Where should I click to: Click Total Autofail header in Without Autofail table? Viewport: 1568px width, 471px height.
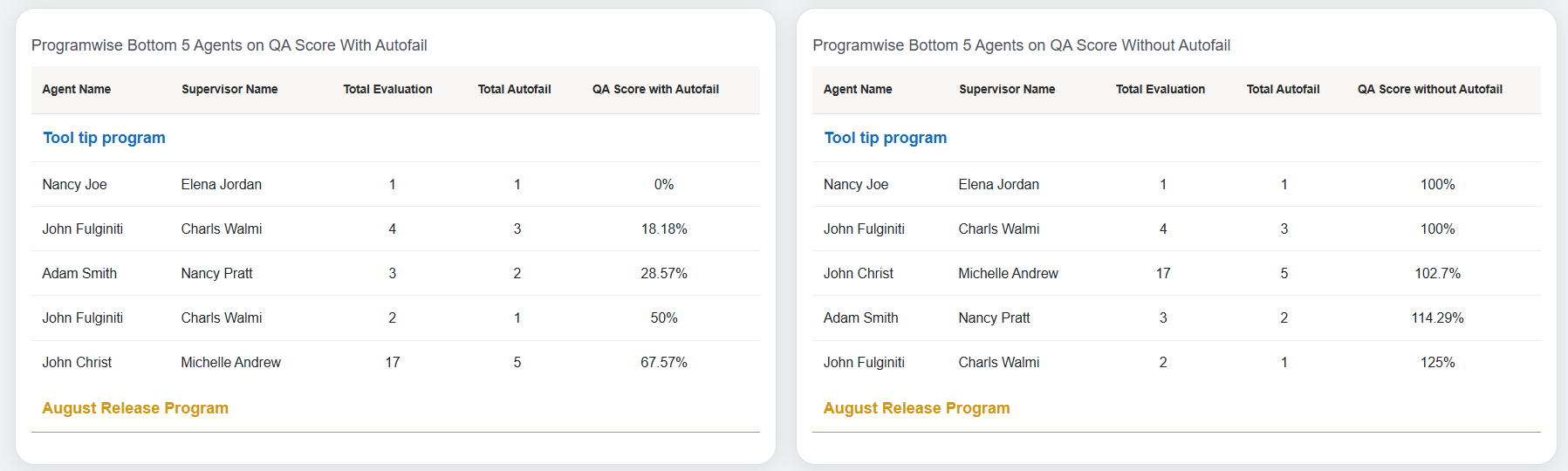point(1283,89)
